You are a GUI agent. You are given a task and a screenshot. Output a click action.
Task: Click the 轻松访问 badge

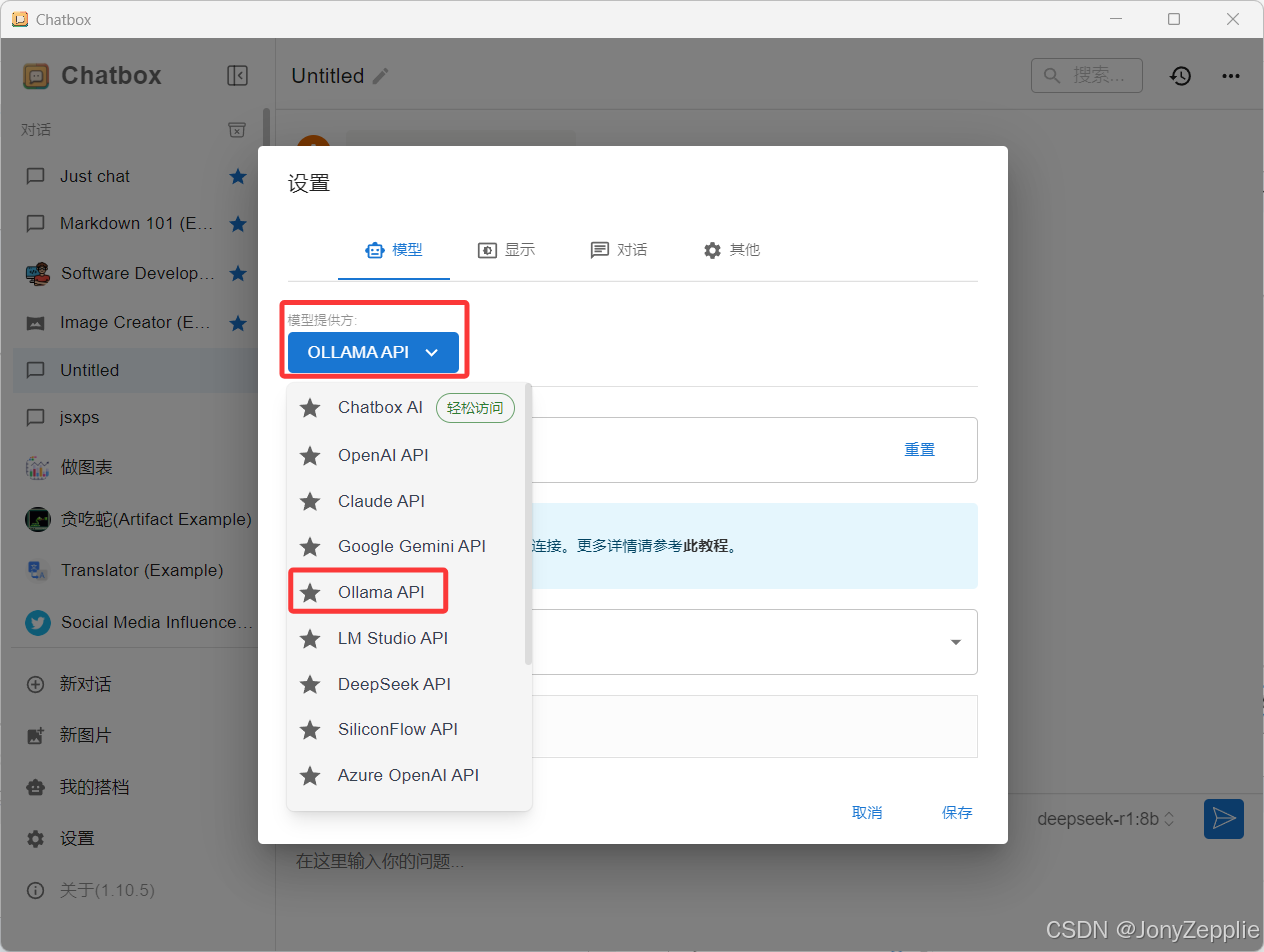tap(475, 408)
